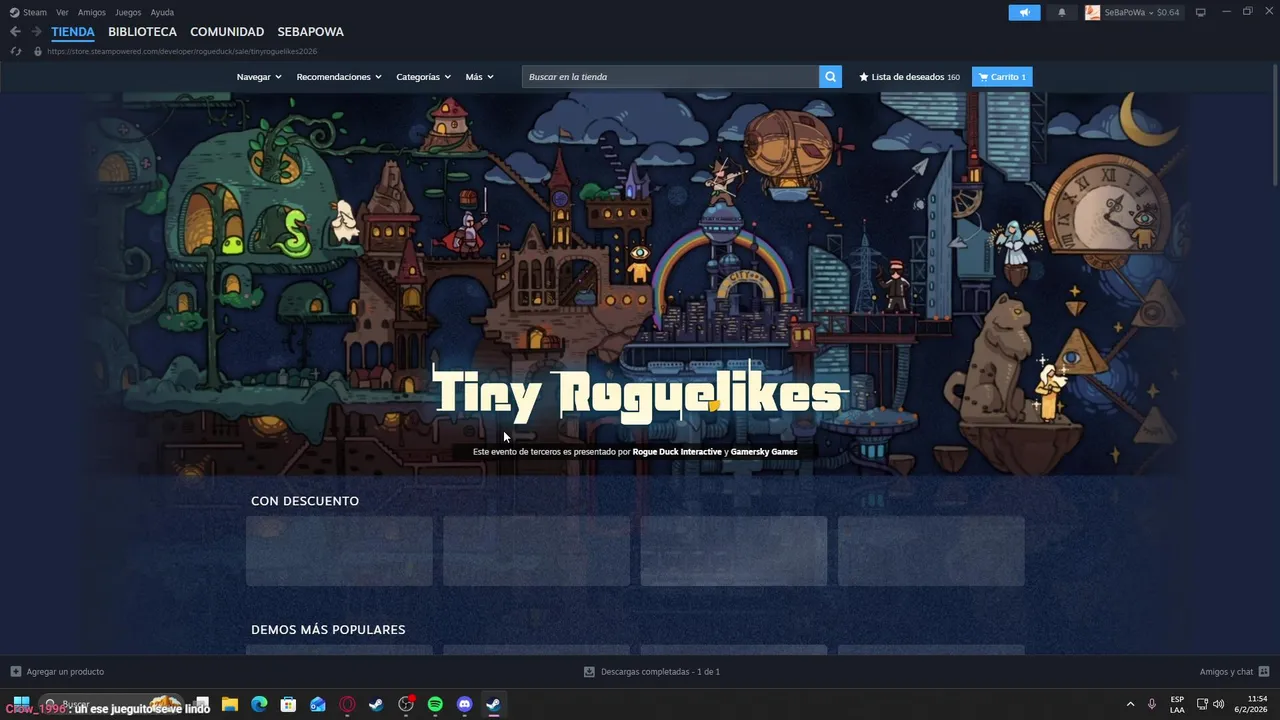Screen dimensions: 1280x720
Task: Switch to the TIENDA tab
Action: pos(73,32)
